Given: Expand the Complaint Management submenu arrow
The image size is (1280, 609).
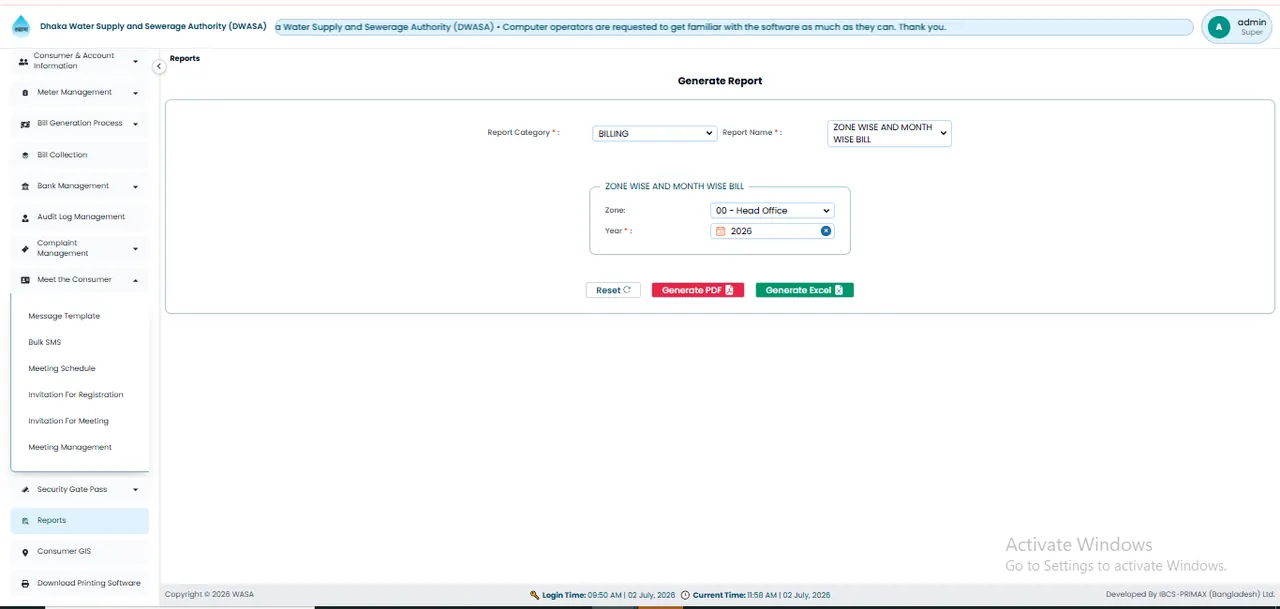Looking at the screenshot, I should pyautogui.click(x=135, y=248).
